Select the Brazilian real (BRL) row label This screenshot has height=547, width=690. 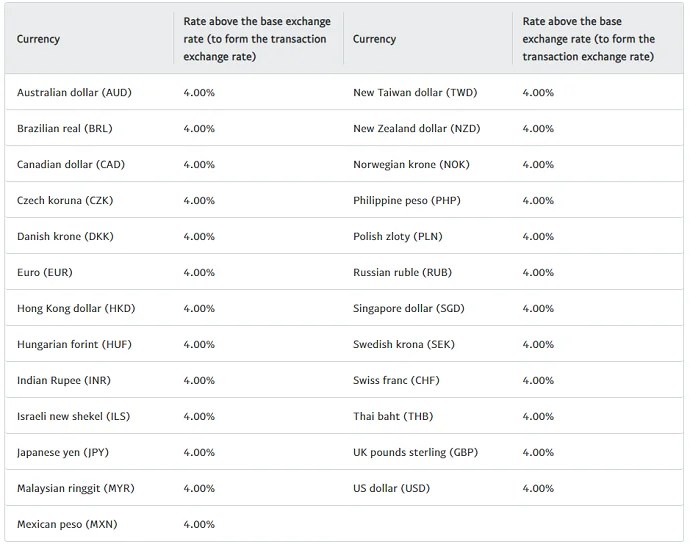tap(65, 129)
